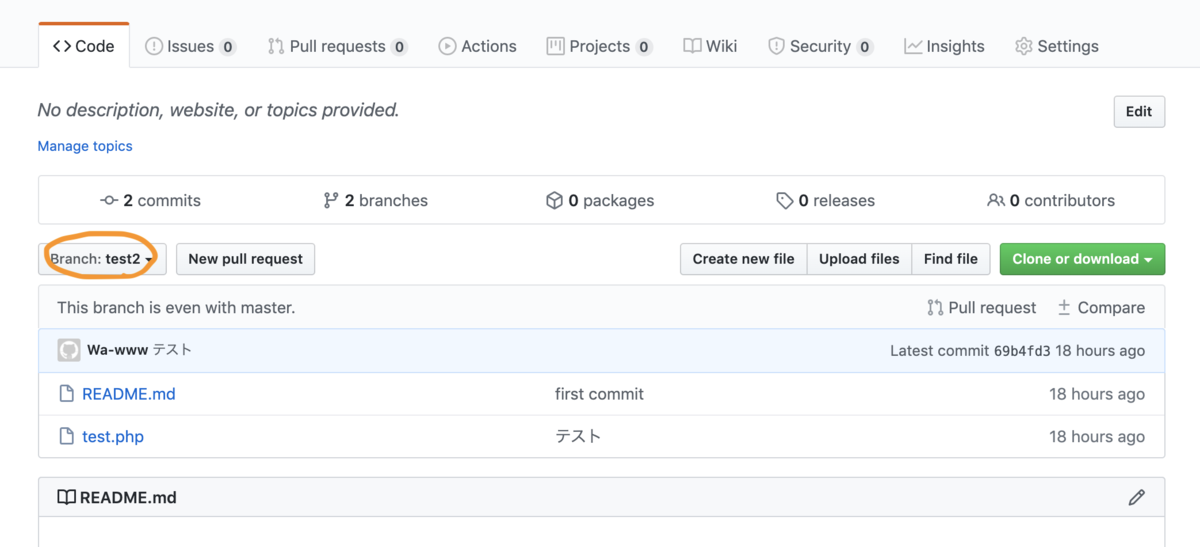
Task: Click the test.php file icon
Action: (66, 436)
